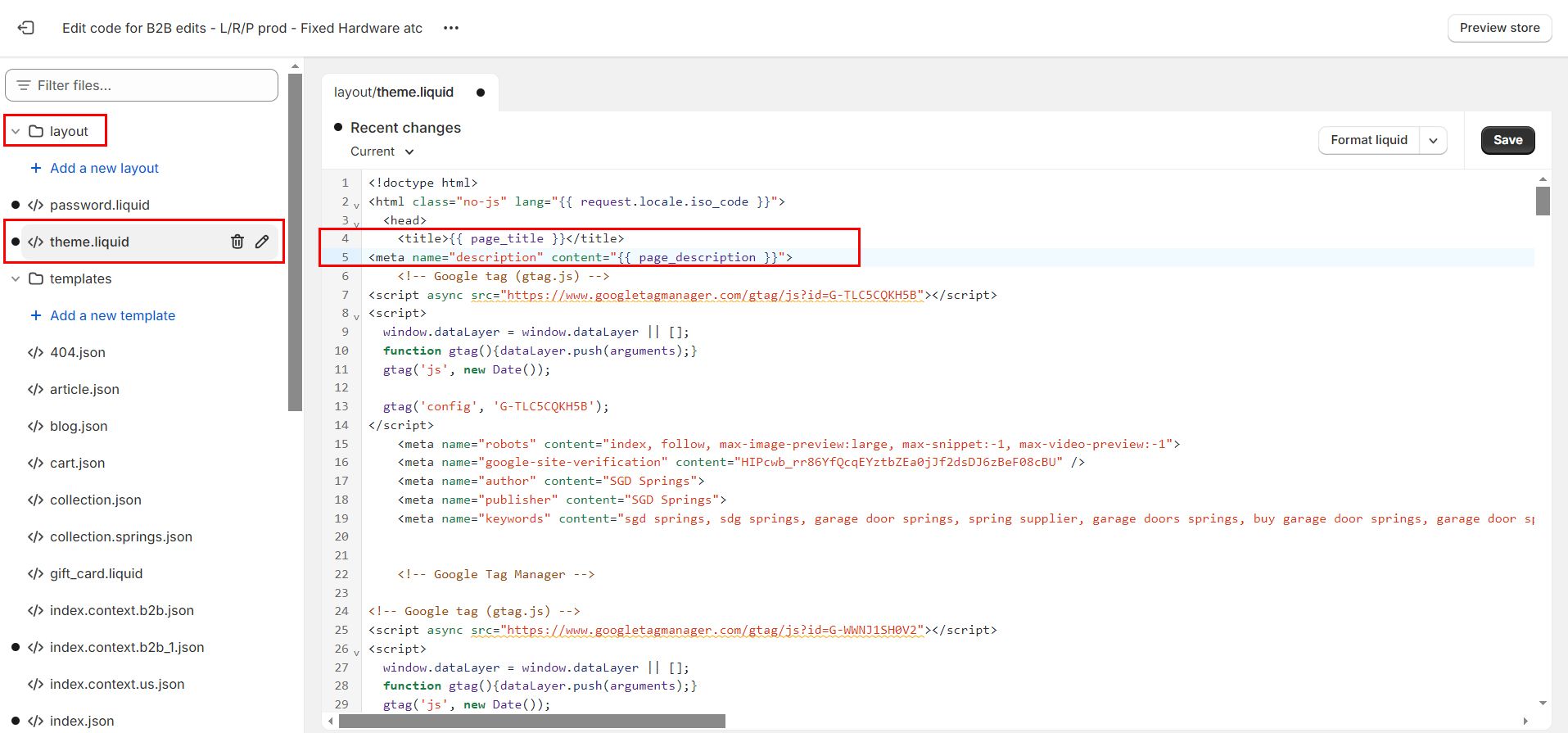Click the Preview store button
The height and width of the screenshot is (733, 1568).
[1499, 28]
